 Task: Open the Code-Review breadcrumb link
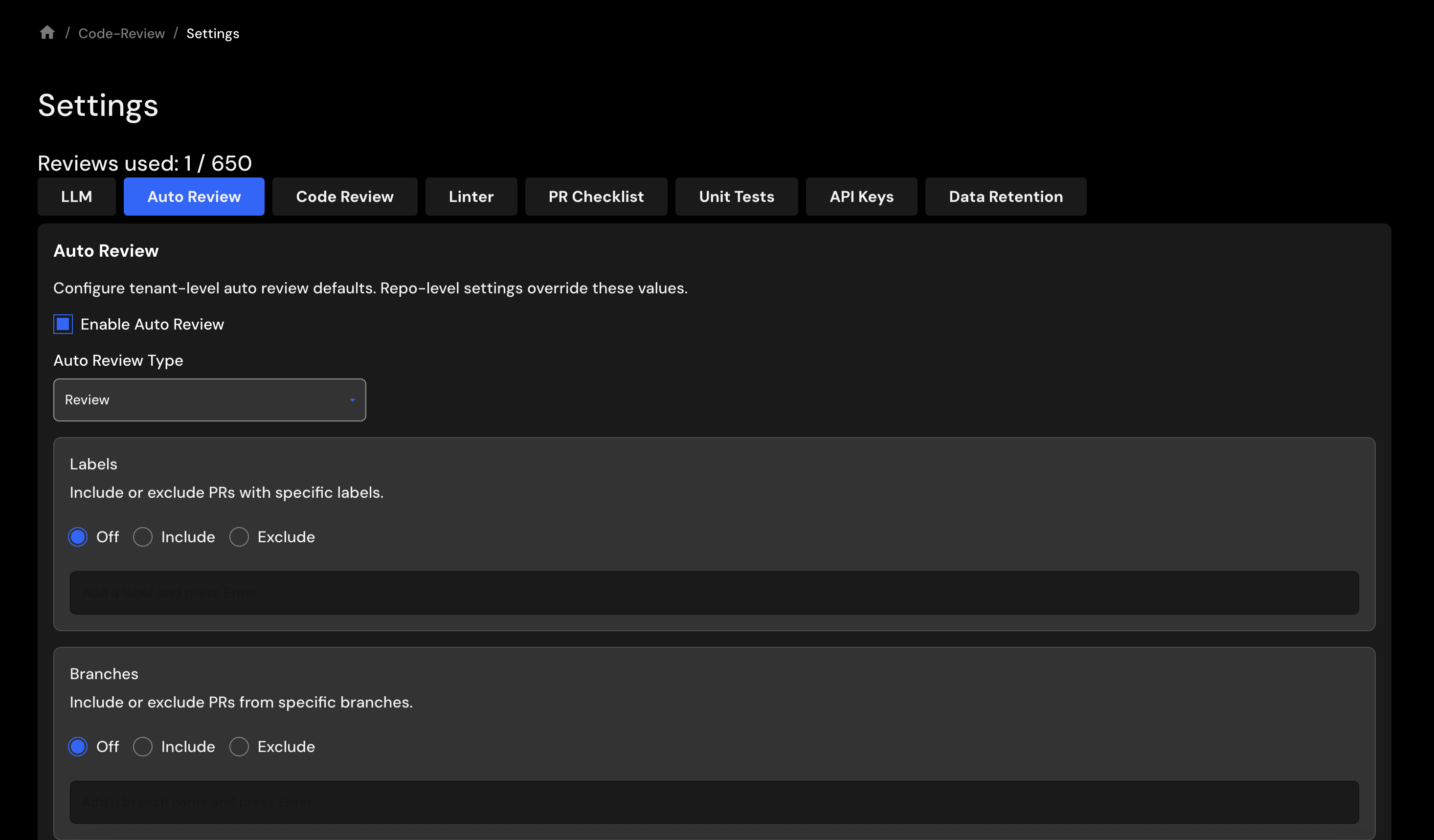[x=121, y=34]
